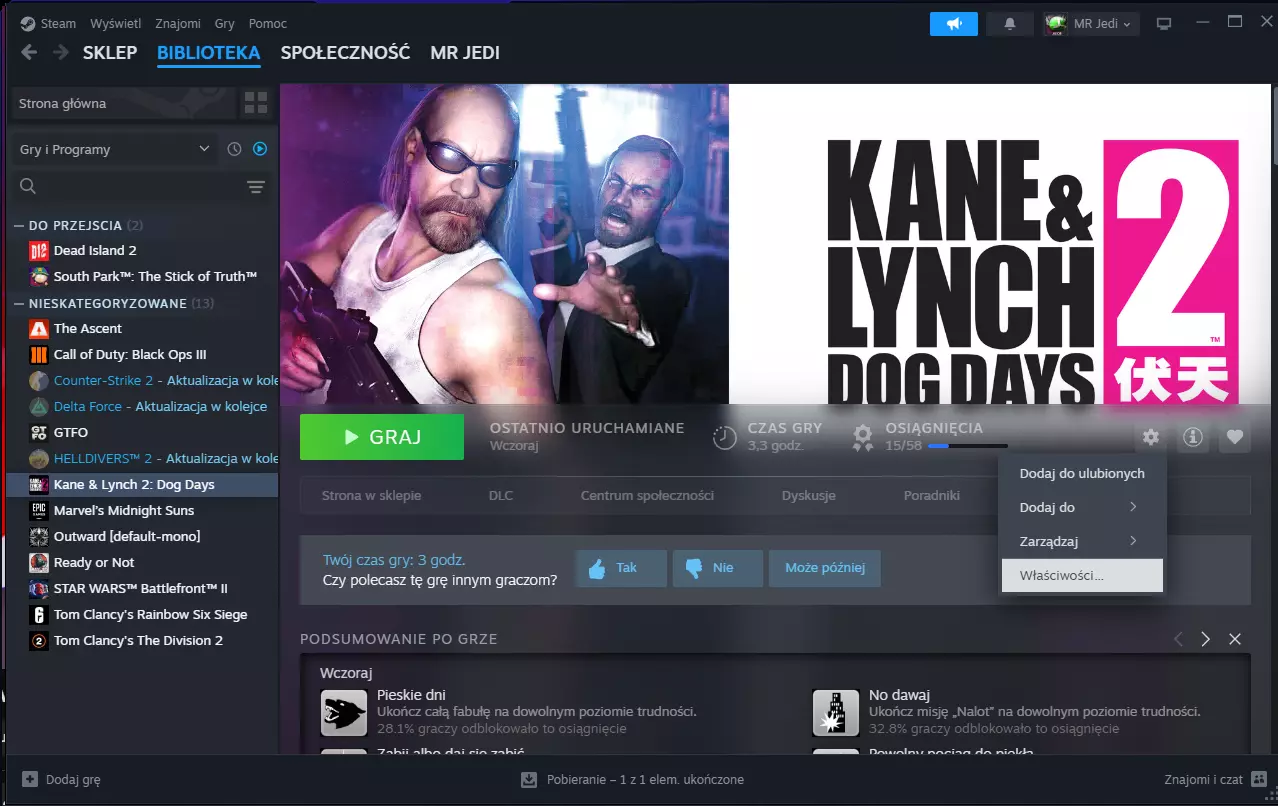Open the MR JEDI profile tab

[x=465, y=52]
